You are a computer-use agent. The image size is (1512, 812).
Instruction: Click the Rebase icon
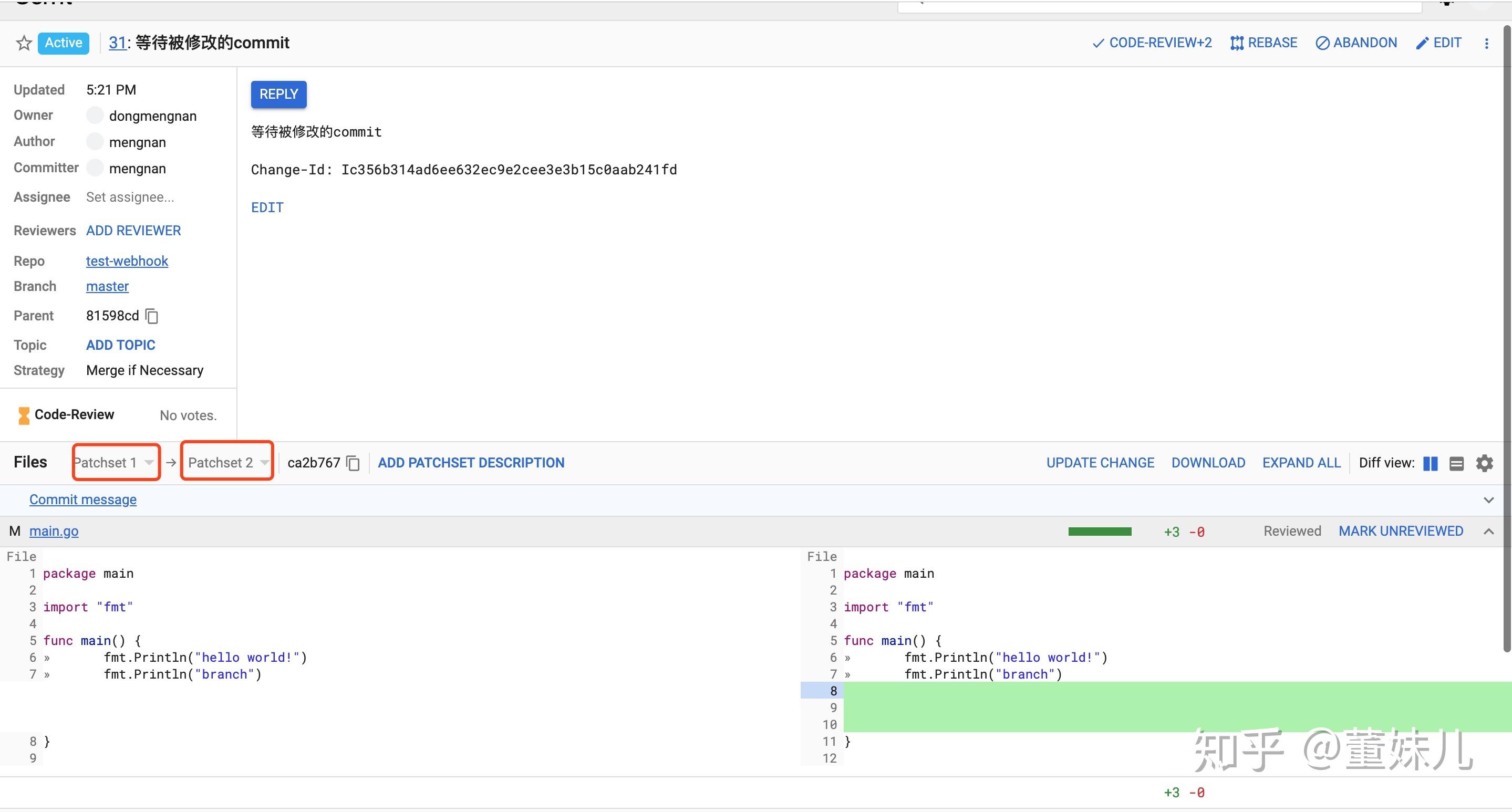coord(1237,43)
